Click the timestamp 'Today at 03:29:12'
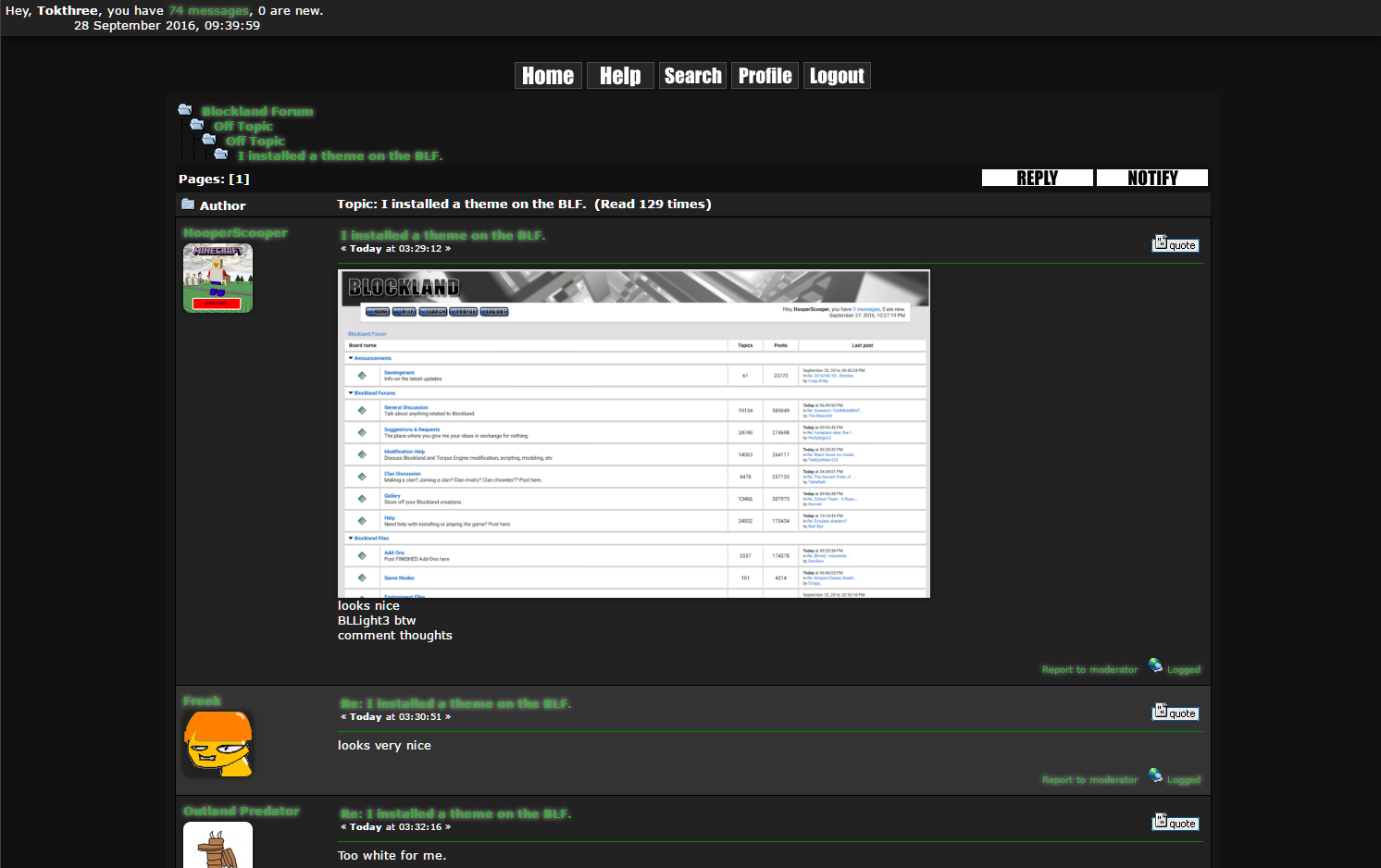 click(395, 249)
